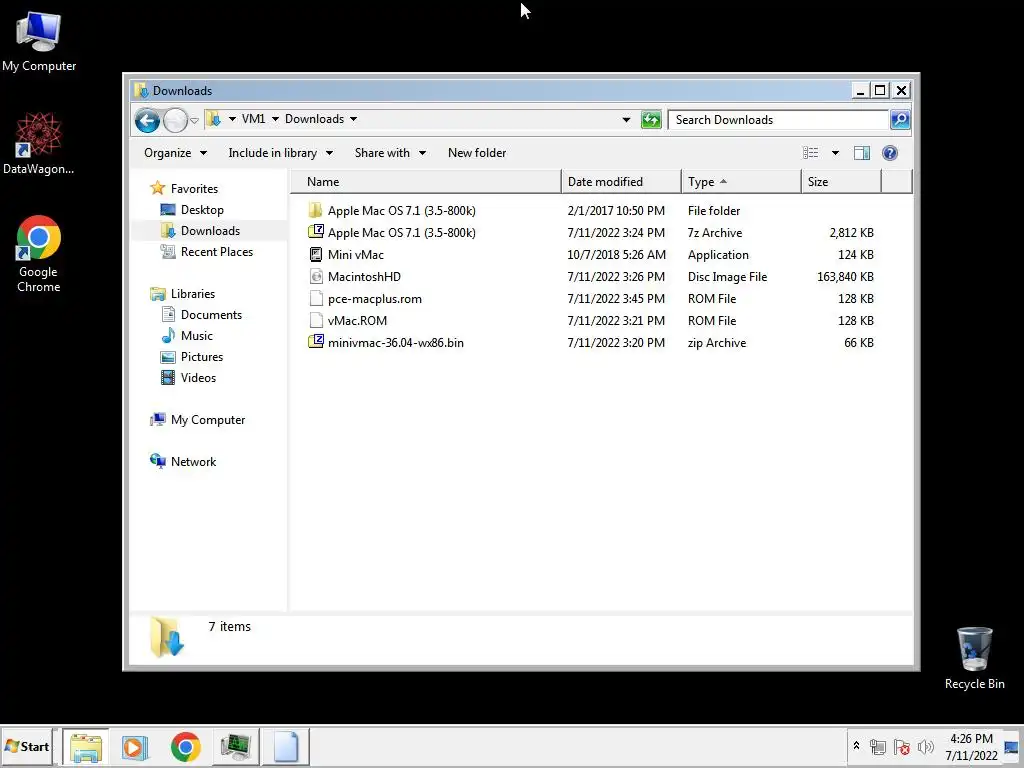Click the Favorites star in sidebar

(x=157, y=188)
